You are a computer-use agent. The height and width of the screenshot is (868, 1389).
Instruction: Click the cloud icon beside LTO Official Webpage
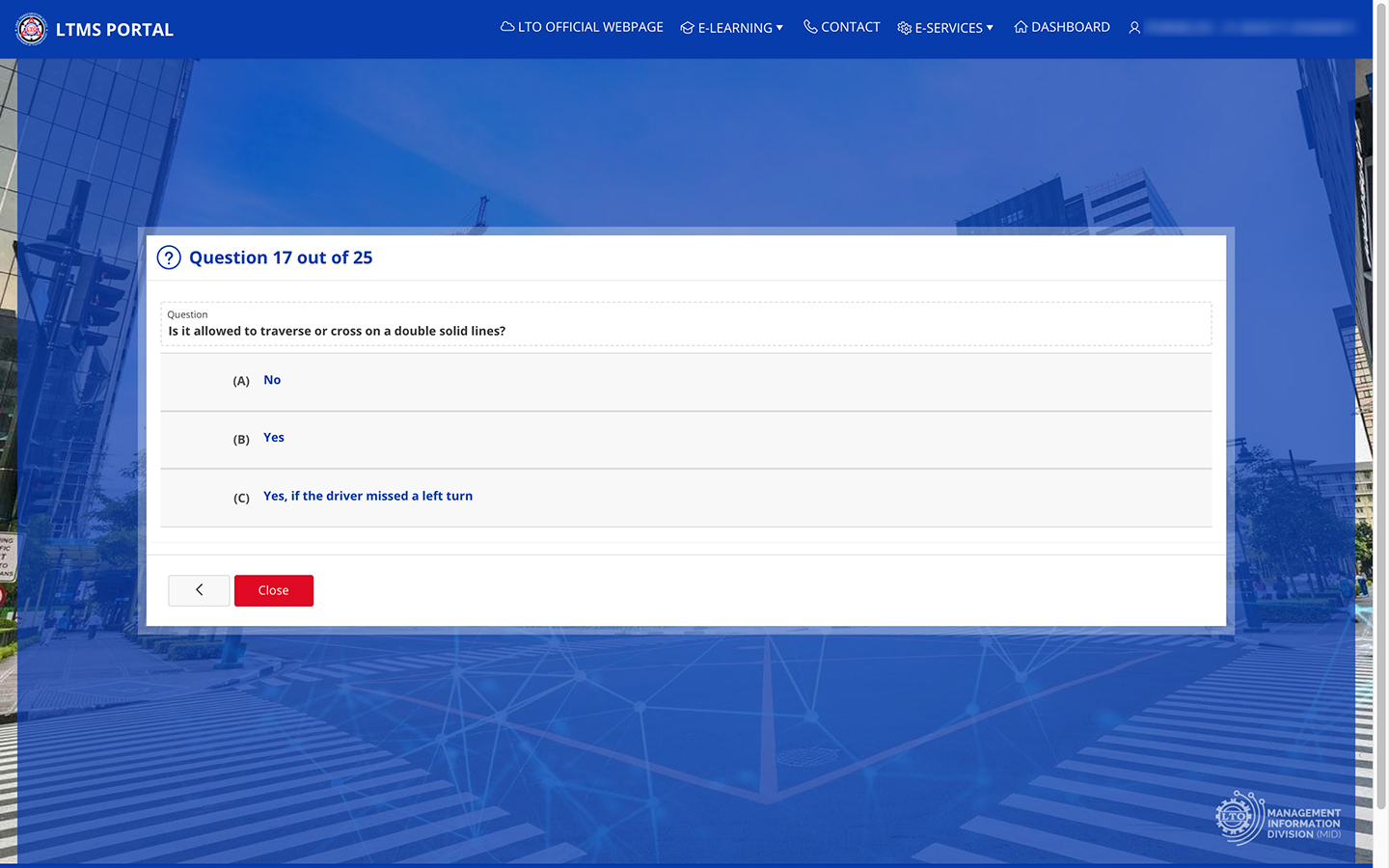[506, 27]
